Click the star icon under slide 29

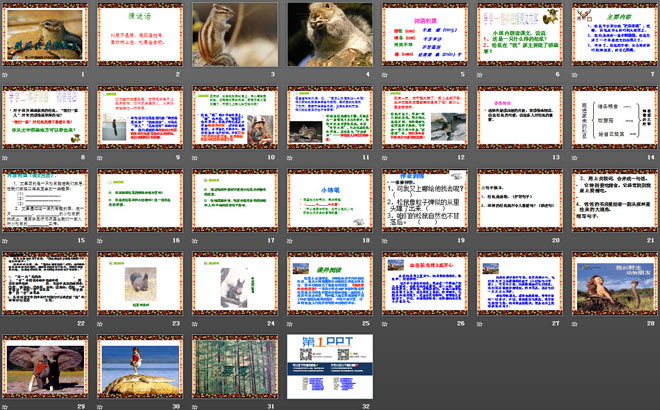tap(8, 406)
